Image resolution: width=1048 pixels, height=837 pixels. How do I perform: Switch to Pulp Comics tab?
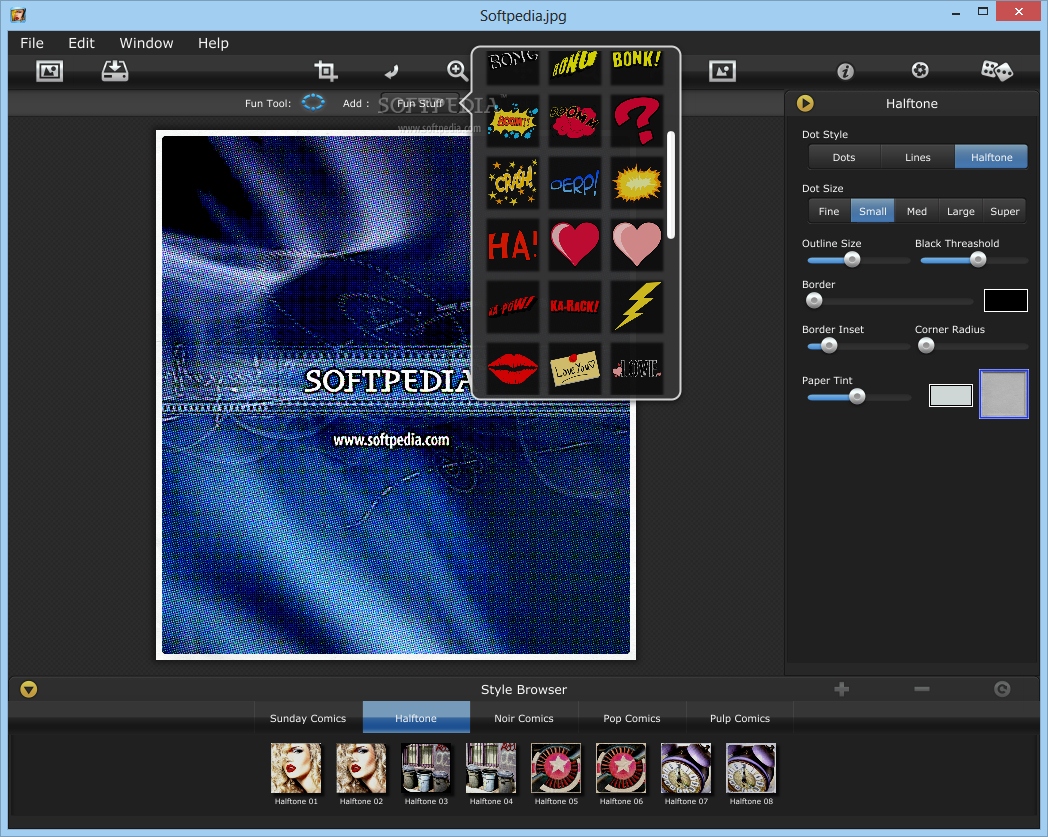(x=740, y=718)
